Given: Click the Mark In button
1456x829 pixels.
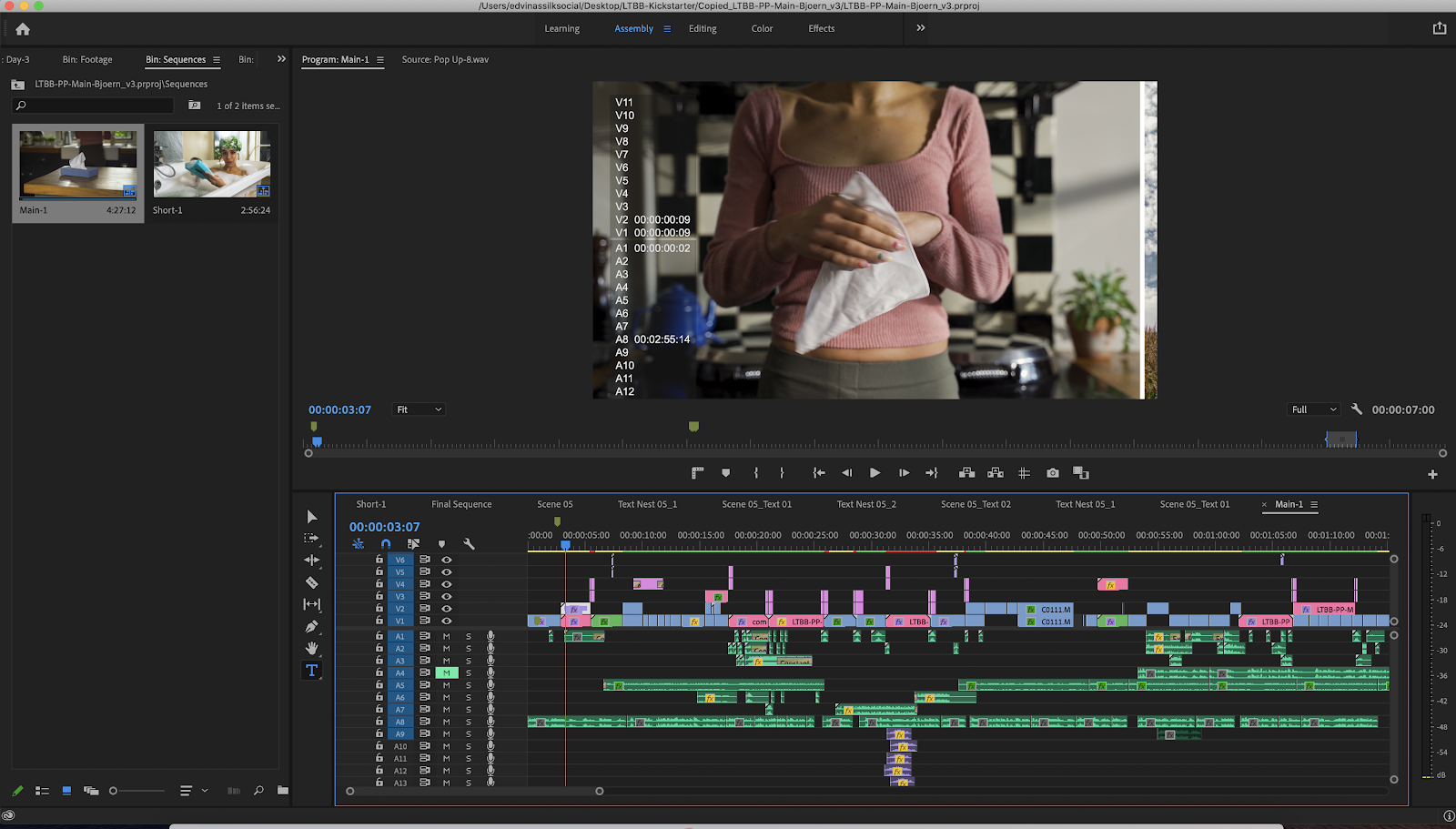Looking at the screenshot, I should 756,473.
